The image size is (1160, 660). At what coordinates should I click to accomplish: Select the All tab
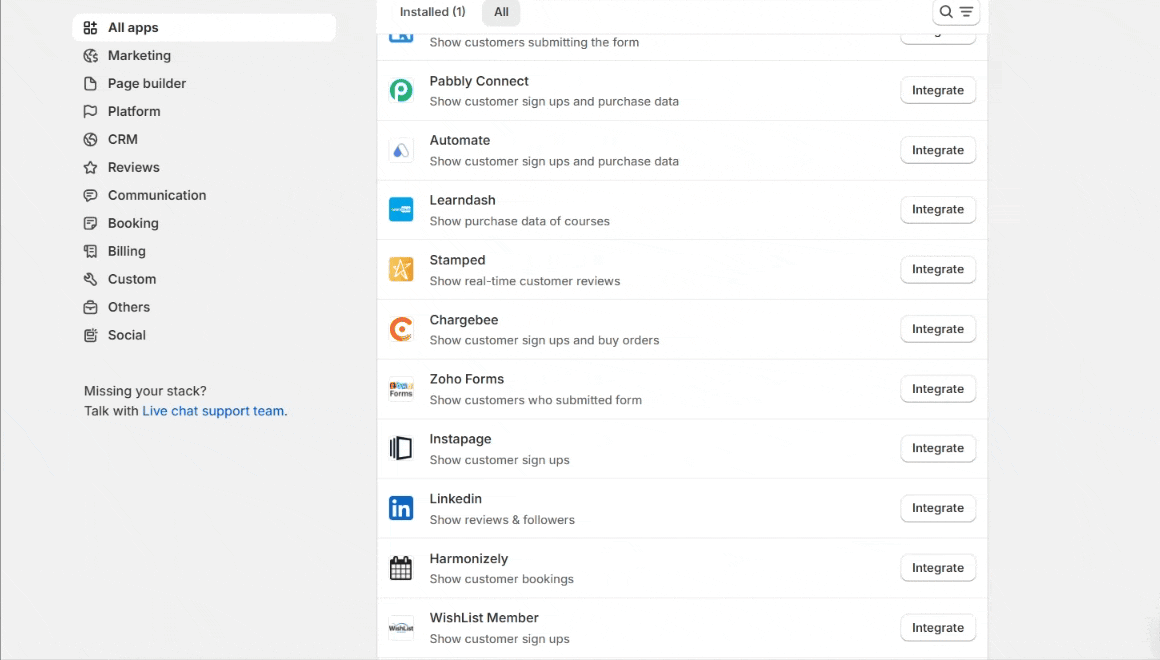[x=501, y=12]
